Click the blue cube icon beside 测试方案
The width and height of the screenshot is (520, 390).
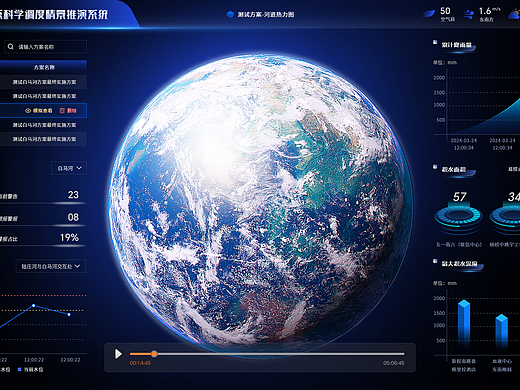pos(230,14)
